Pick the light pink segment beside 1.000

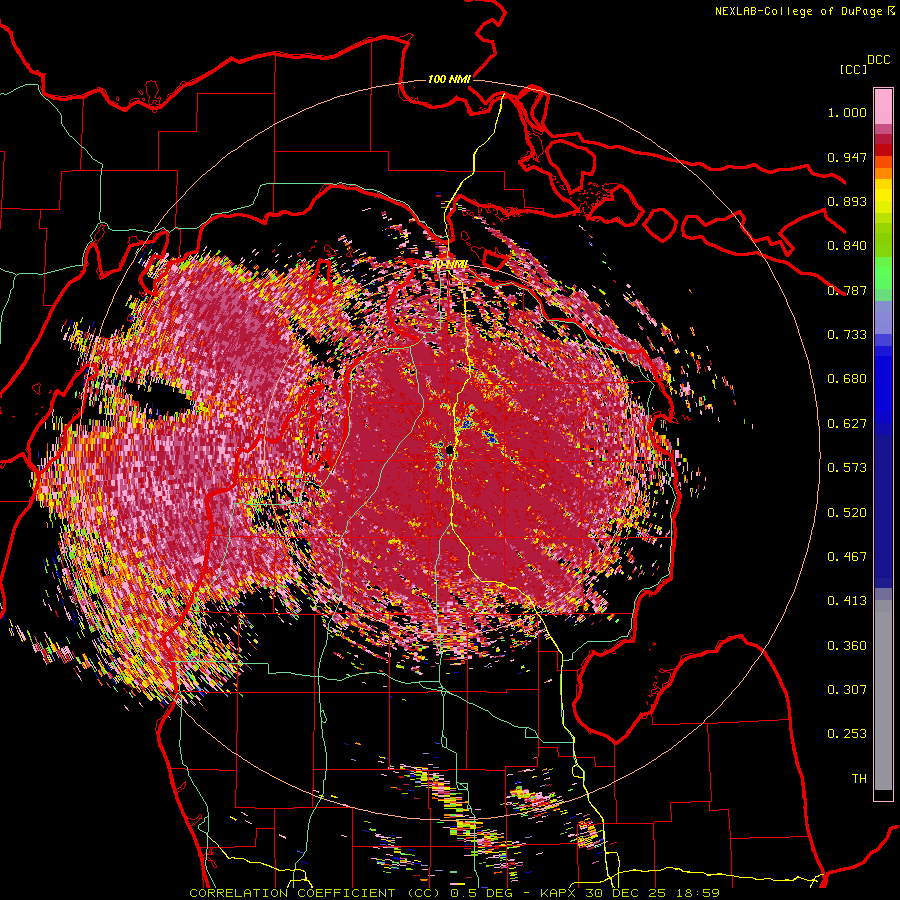click(x=883, y=106)
